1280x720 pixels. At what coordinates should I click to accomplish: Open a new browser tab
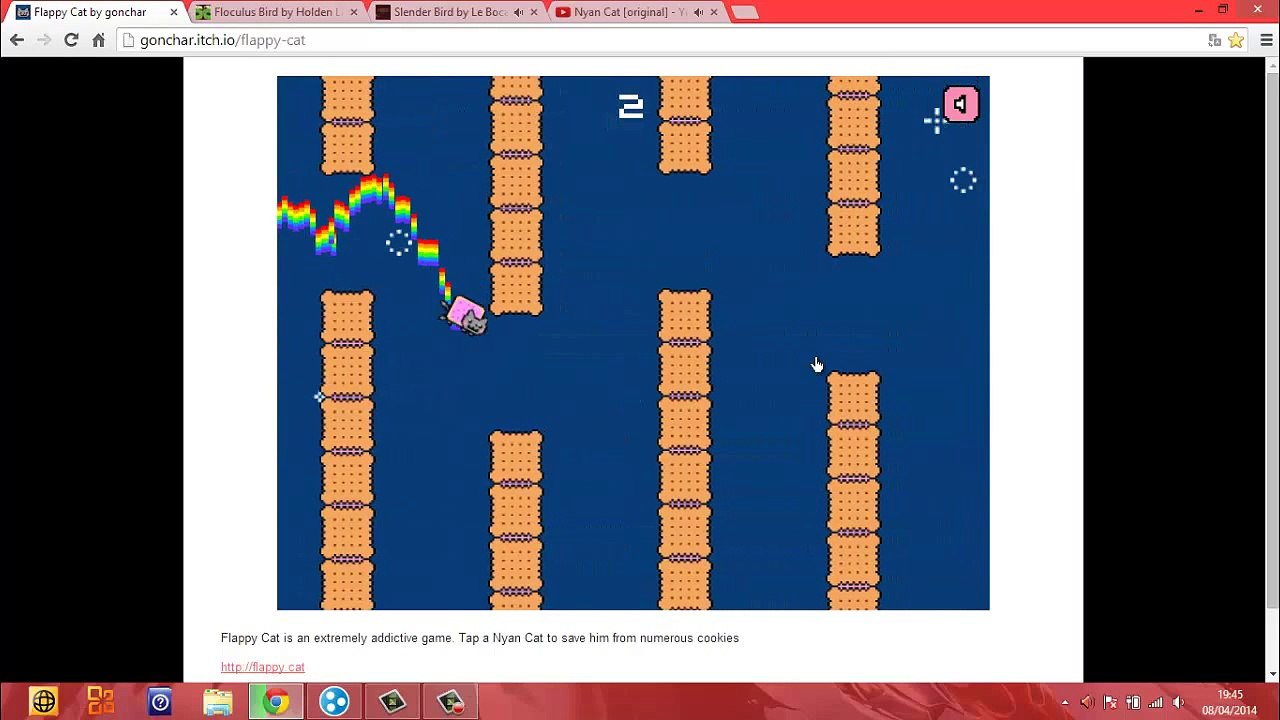(744, 12)
